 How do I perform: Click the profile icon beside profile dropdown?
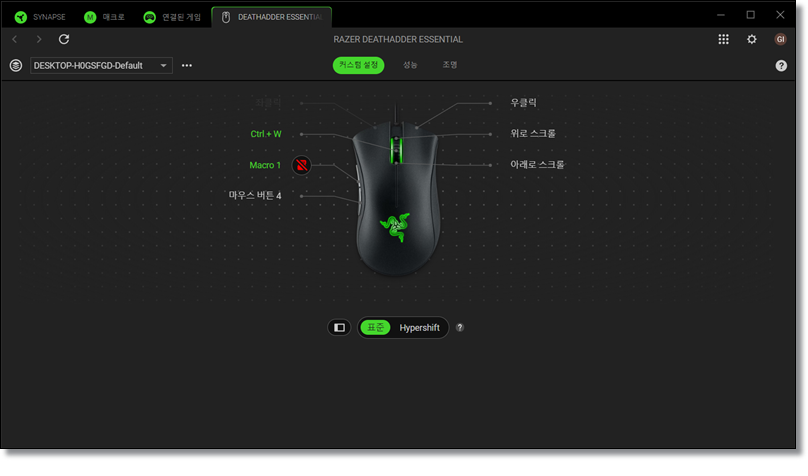tap(16, 65)
